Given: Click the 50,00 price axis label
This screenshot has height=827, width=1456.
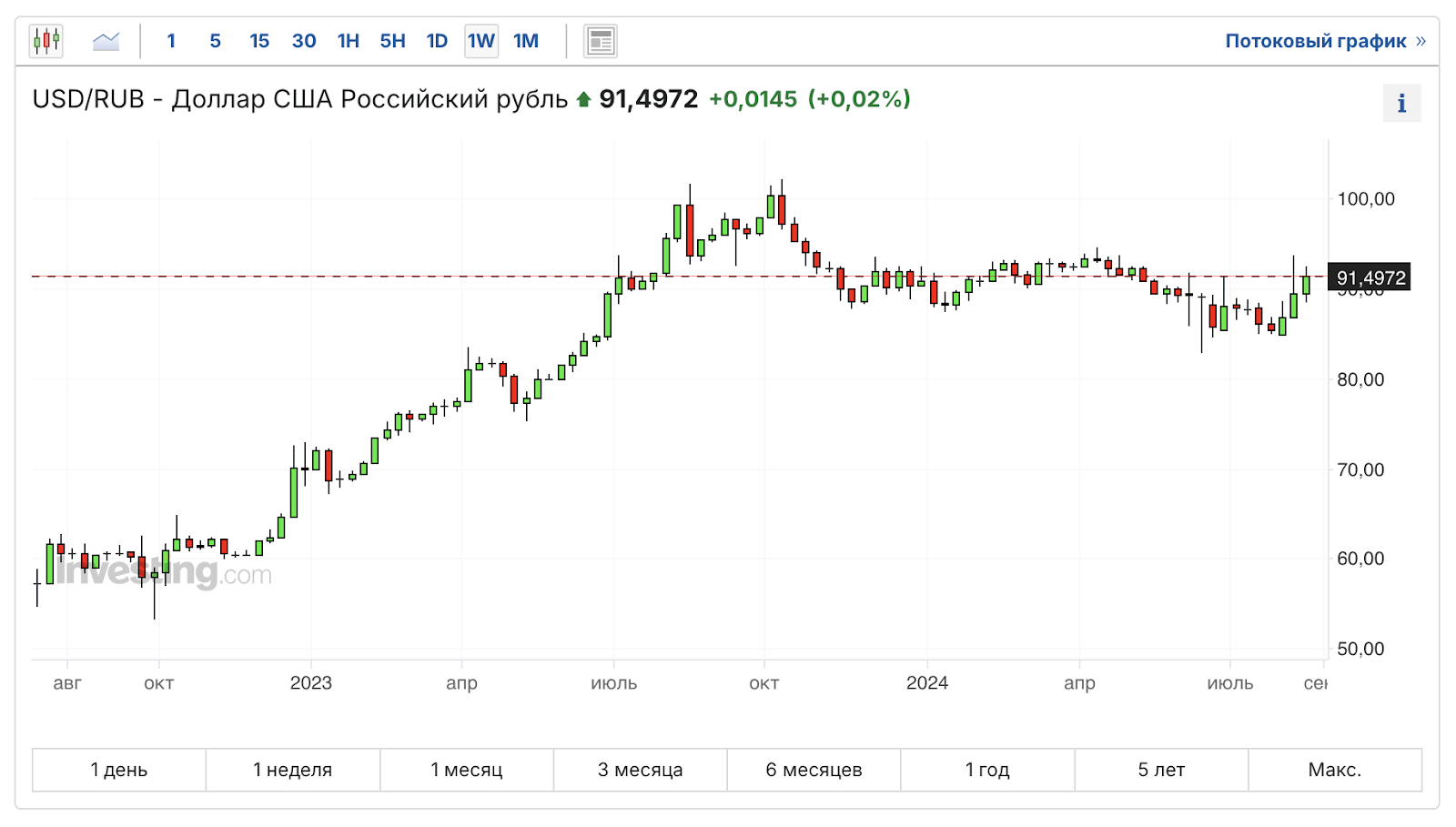Looking at the screenshot, I should (1360, 649).
